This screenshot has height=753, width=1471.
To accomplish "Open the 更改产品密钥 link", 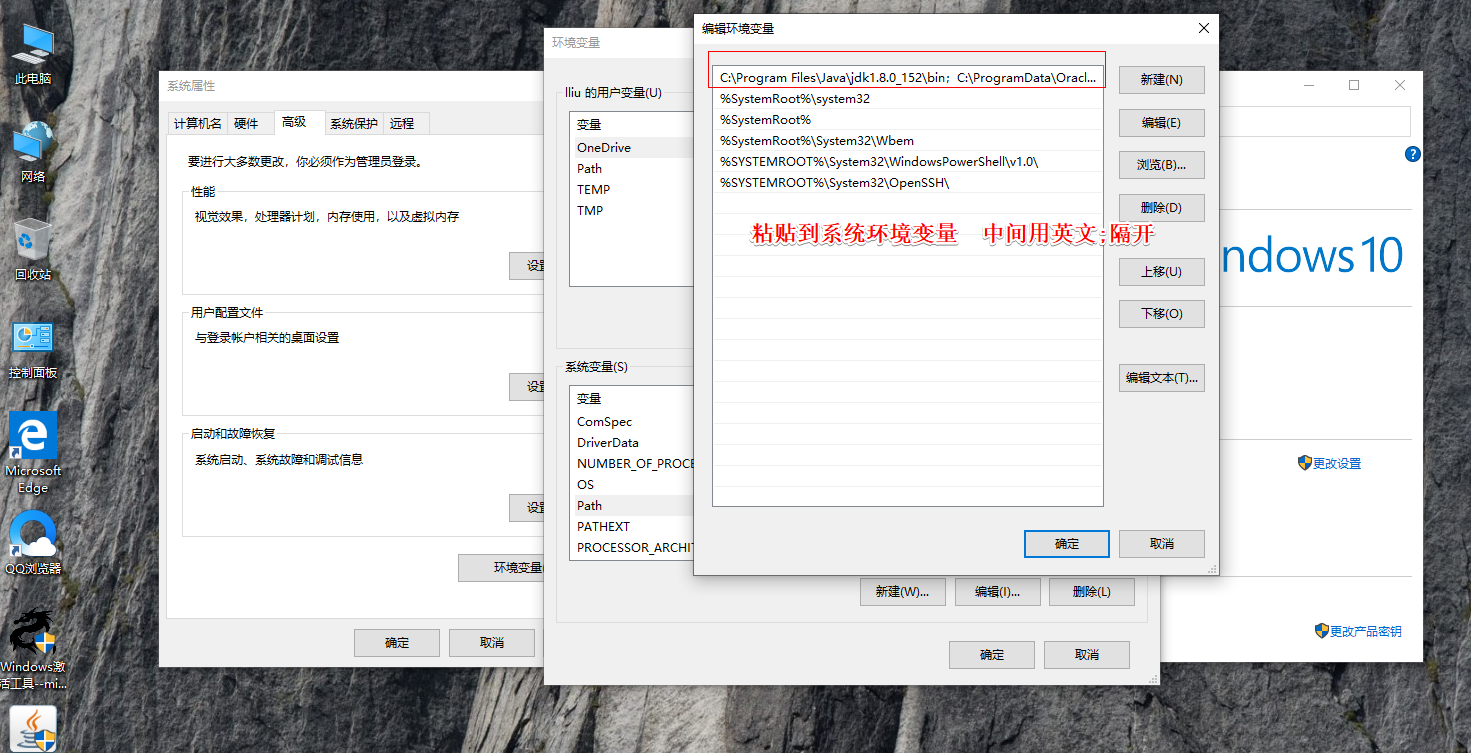I will pyautogui.click(x=1358, y=631).
